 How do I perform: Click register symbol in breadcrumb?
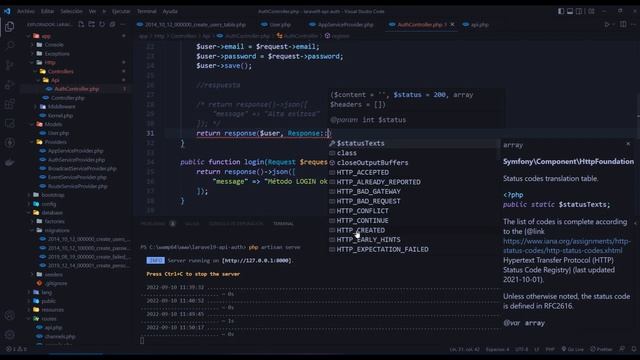coord(337,36)
